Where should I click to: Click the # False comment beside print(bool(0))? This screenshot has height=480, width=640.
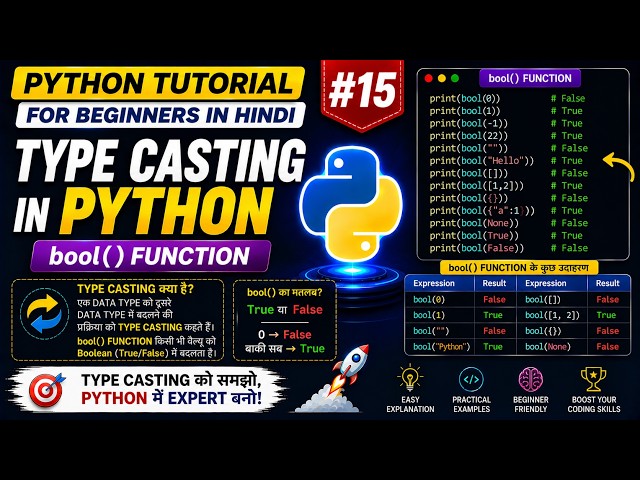pos(568,98)
